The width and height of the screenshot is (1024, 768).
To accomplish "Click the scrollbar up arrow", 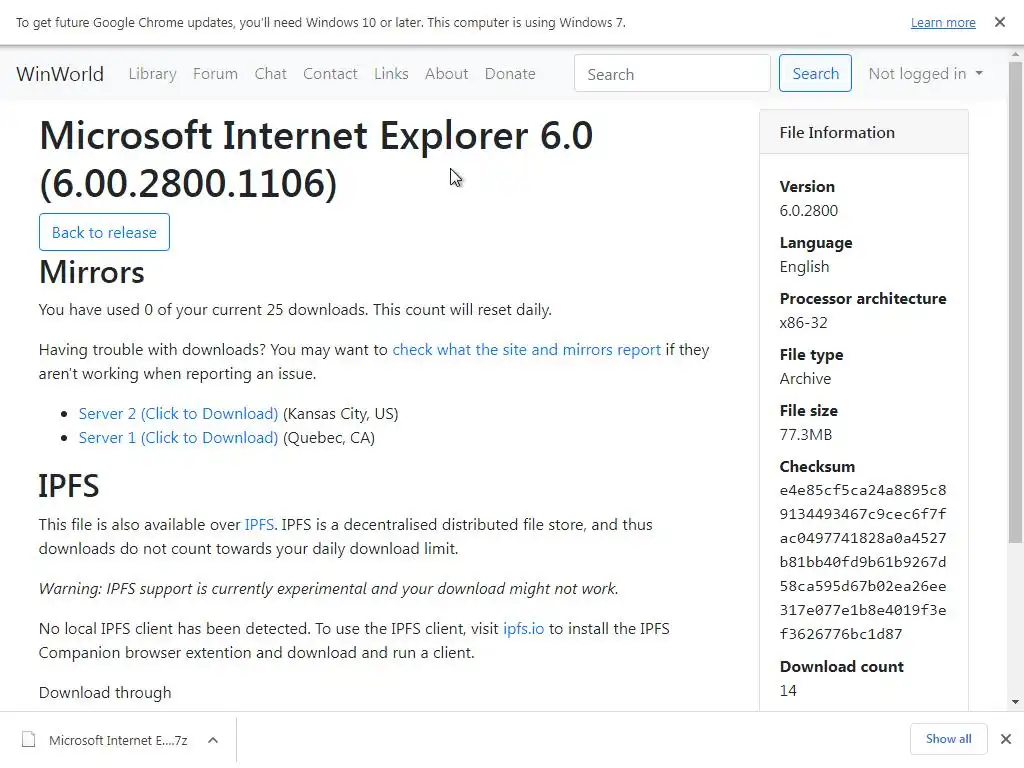I will pos(1015,55).
